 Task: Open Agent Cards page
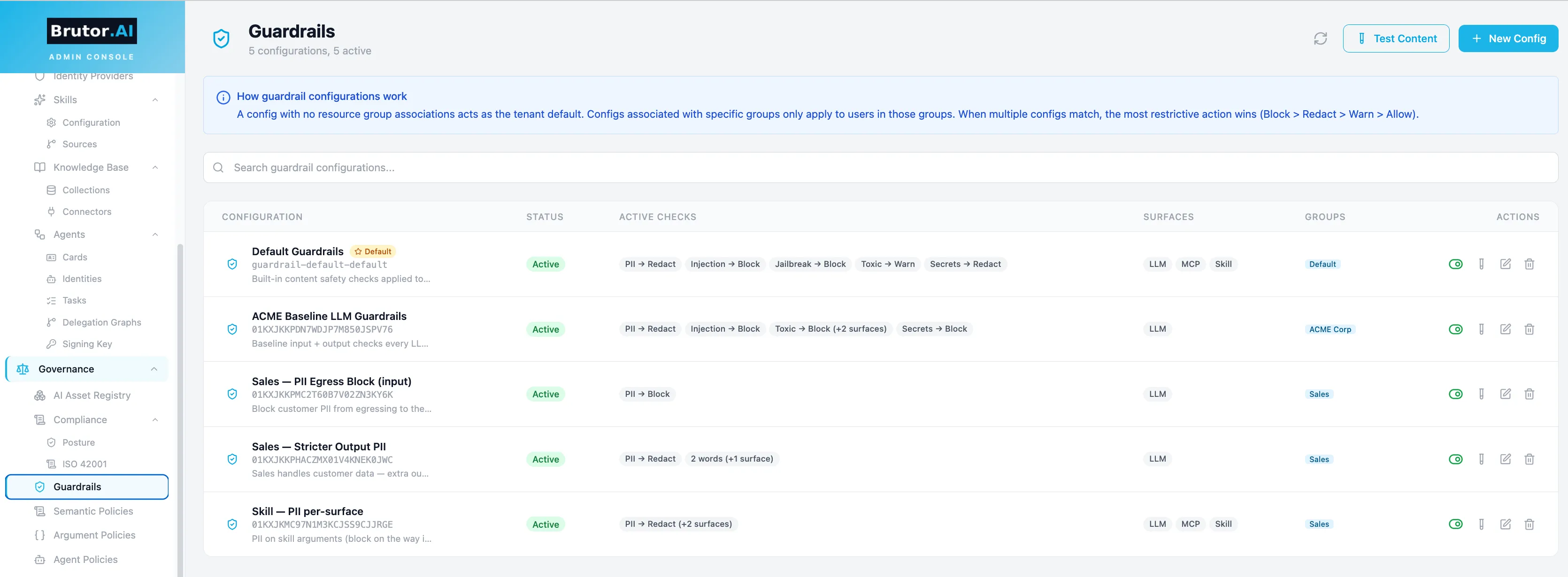(75, 257)
